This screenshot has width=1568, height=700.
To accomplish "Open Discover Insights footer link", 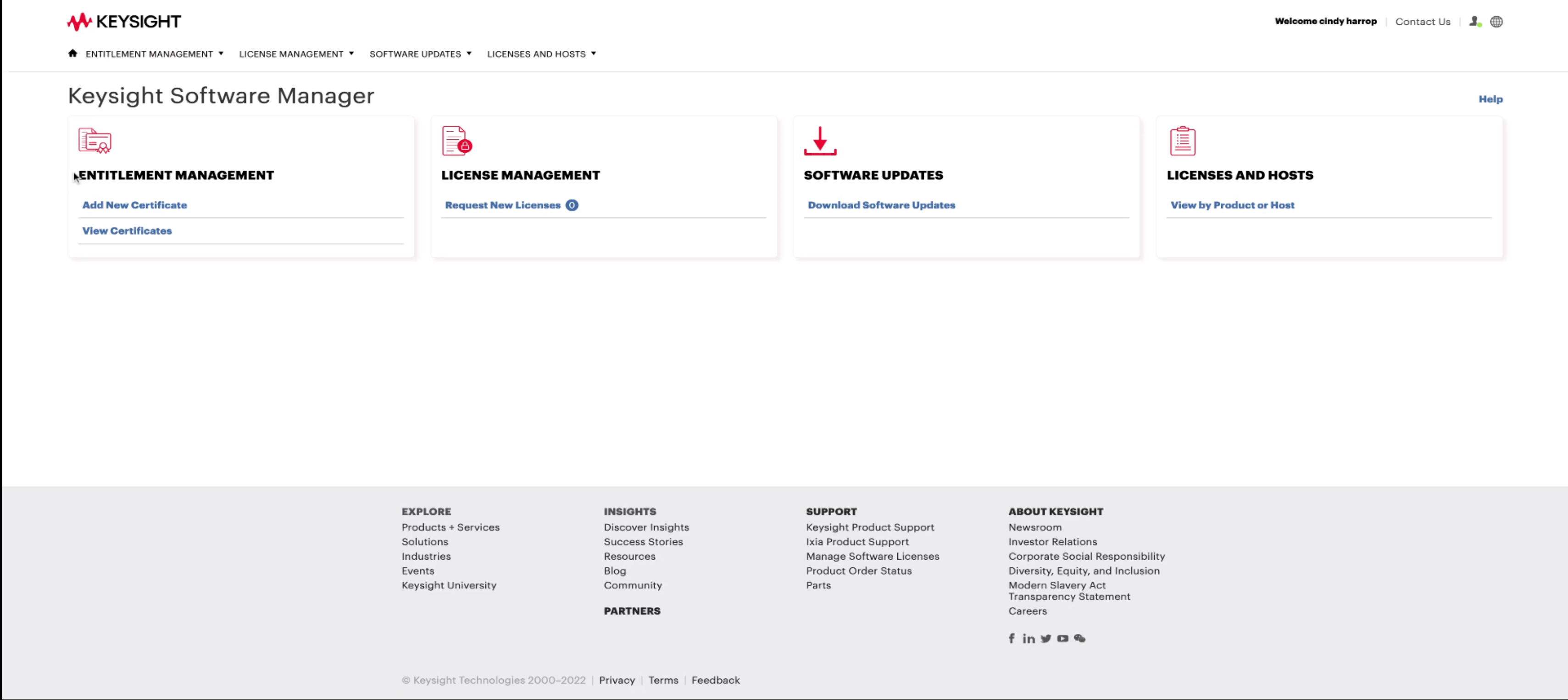I will coord(646,527).
